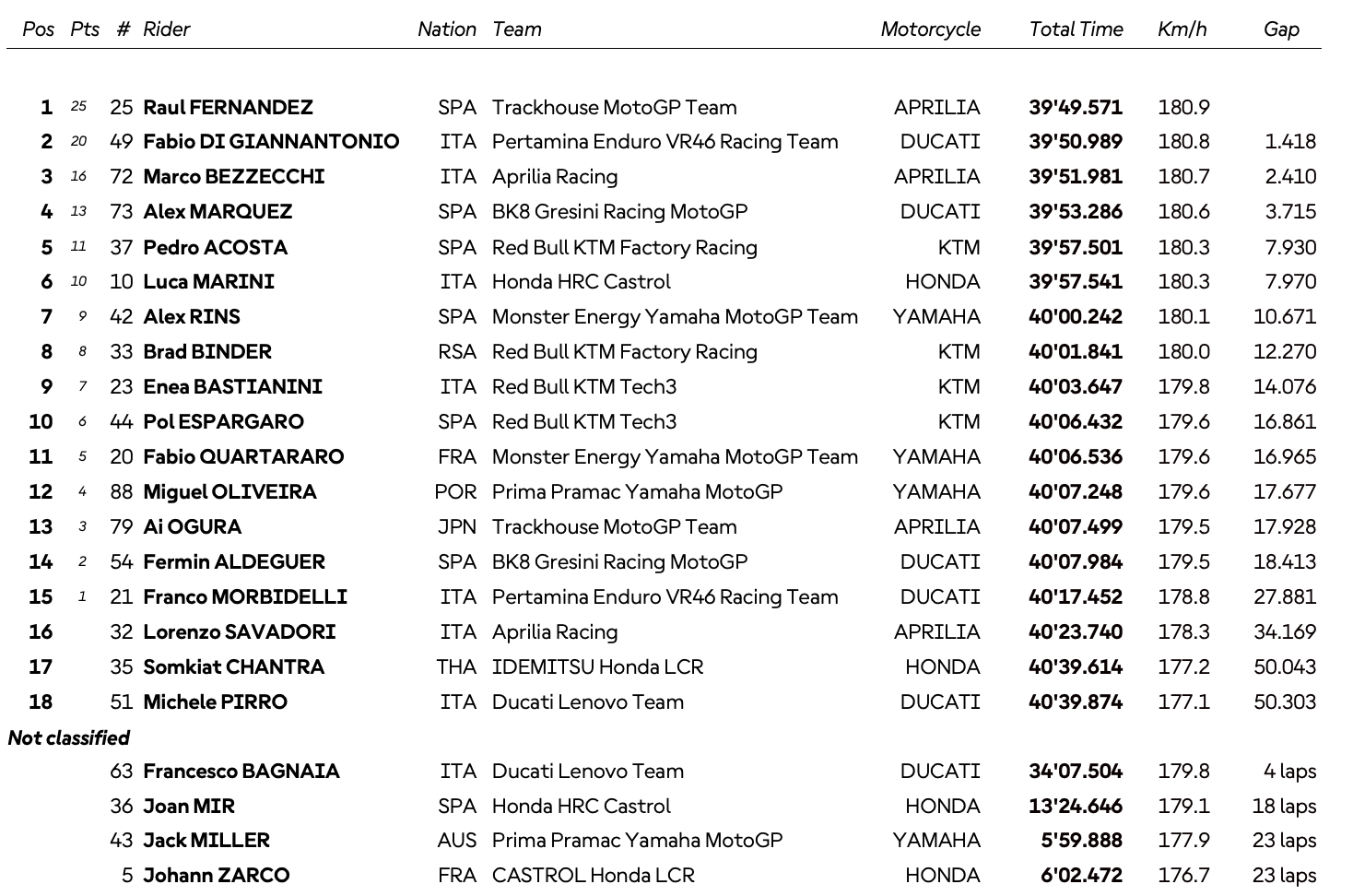Click Johann ZARCO rider name
This screenshot has height=896, width=1353.
[x=217, y=875]
